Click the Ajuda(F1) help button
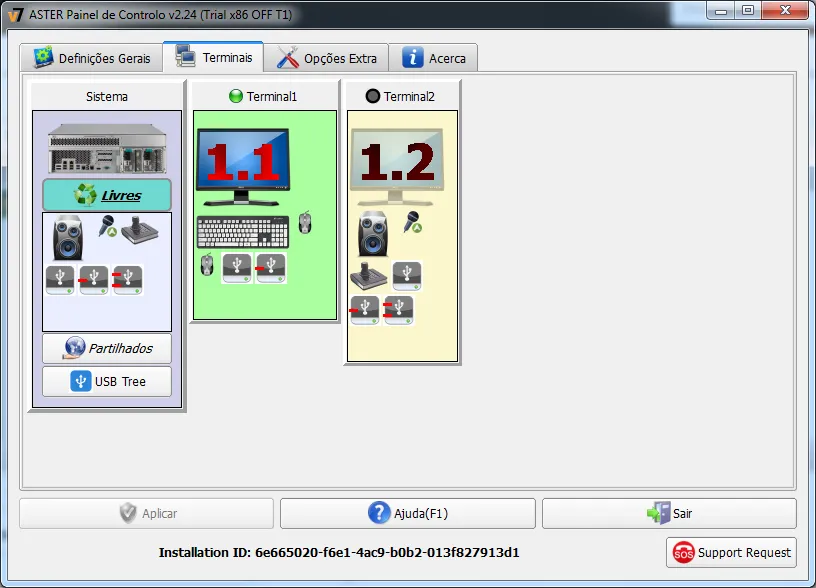Viewport: 816px width, 588px height. point(408,513)
